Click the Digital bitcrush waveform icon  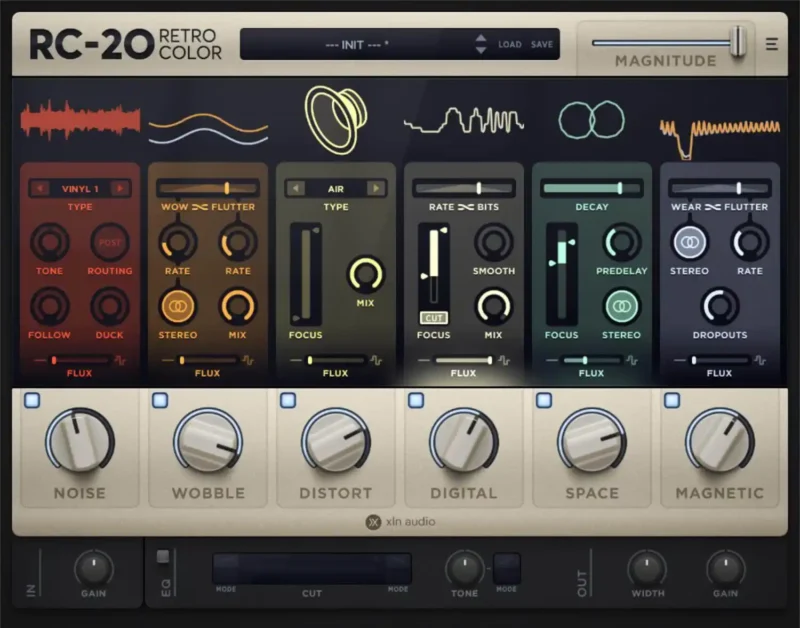463,122
